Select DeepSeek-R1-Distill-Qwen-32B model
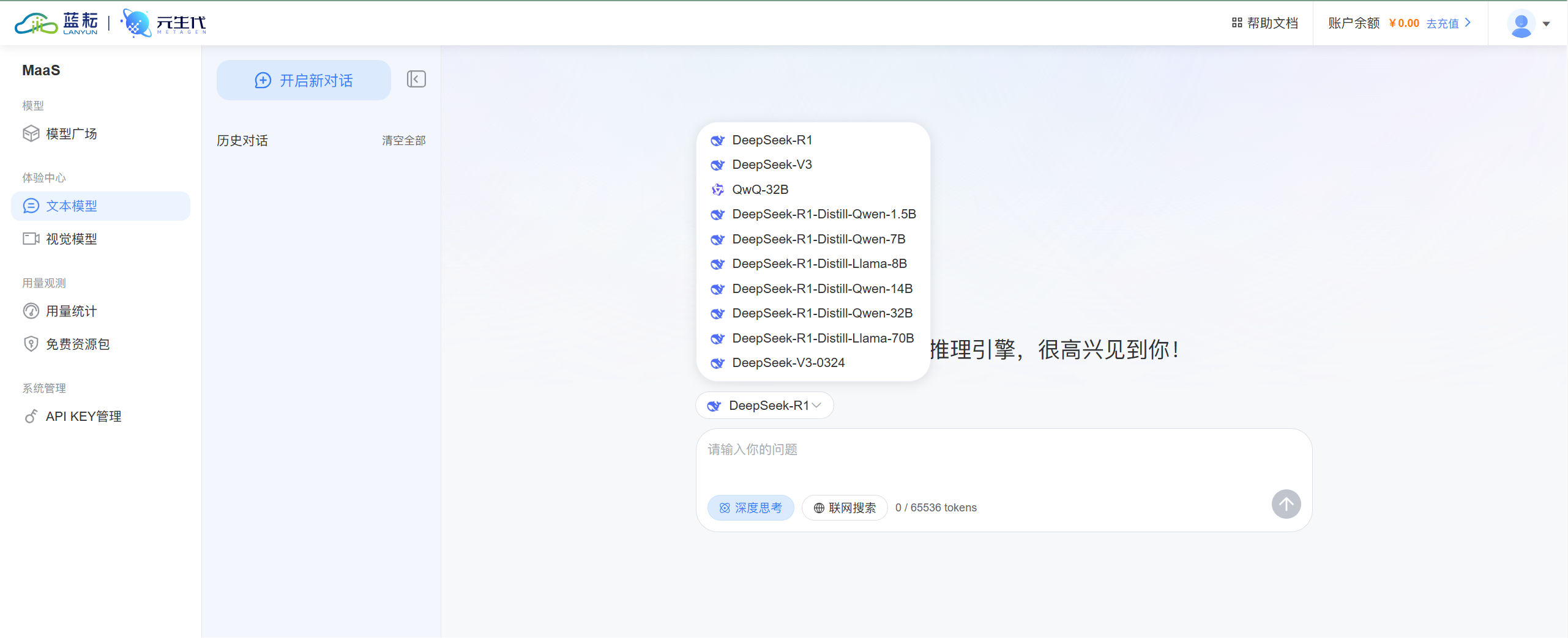The width and height of the screenshot is (1568, 638). pyautogui.click(x=813, y=313)
